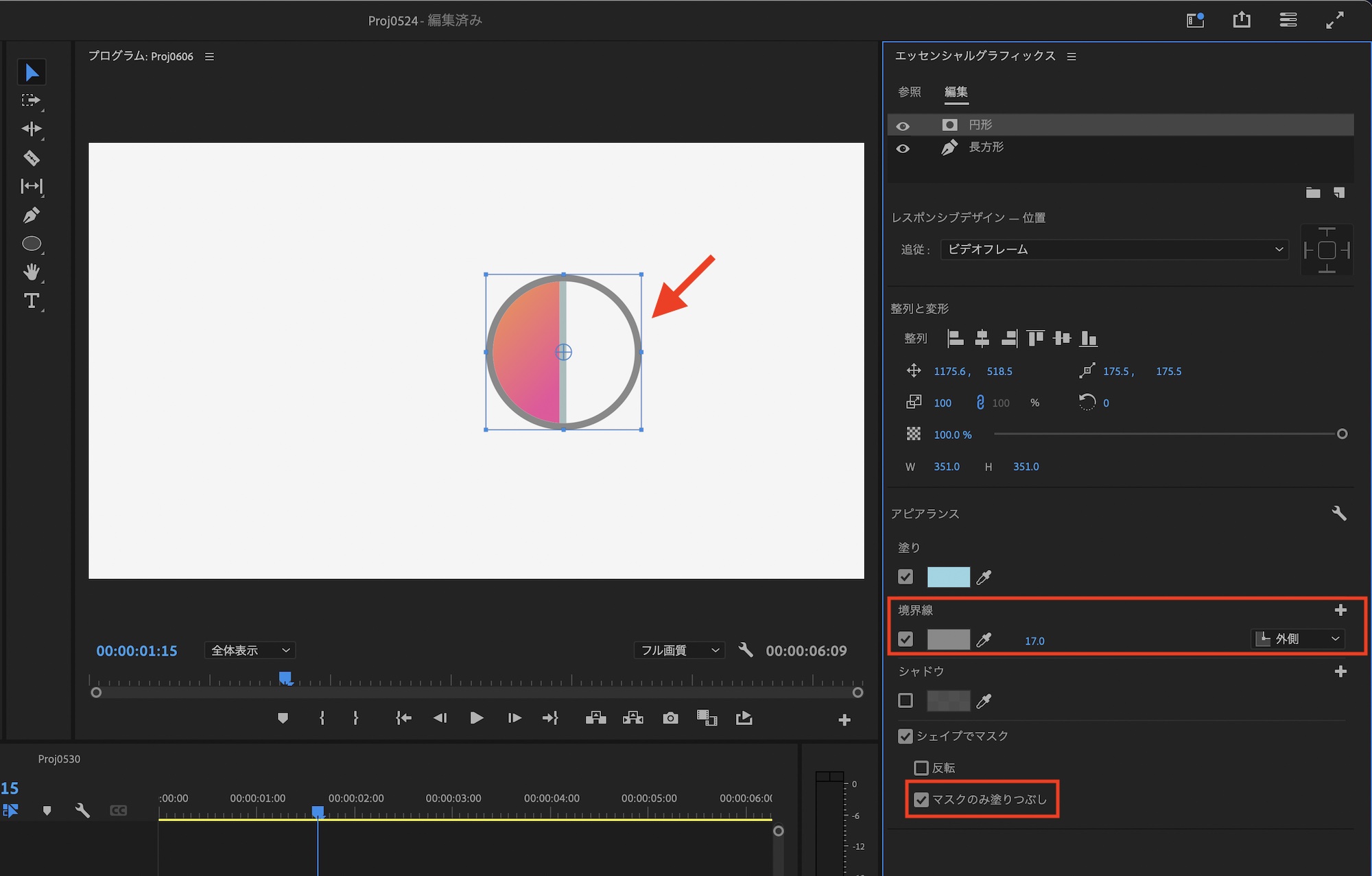The width and height of the screenshot is (1372, 876).
Task: Enable the シャドウ checkbox
Action: click(x=906, y=700)
